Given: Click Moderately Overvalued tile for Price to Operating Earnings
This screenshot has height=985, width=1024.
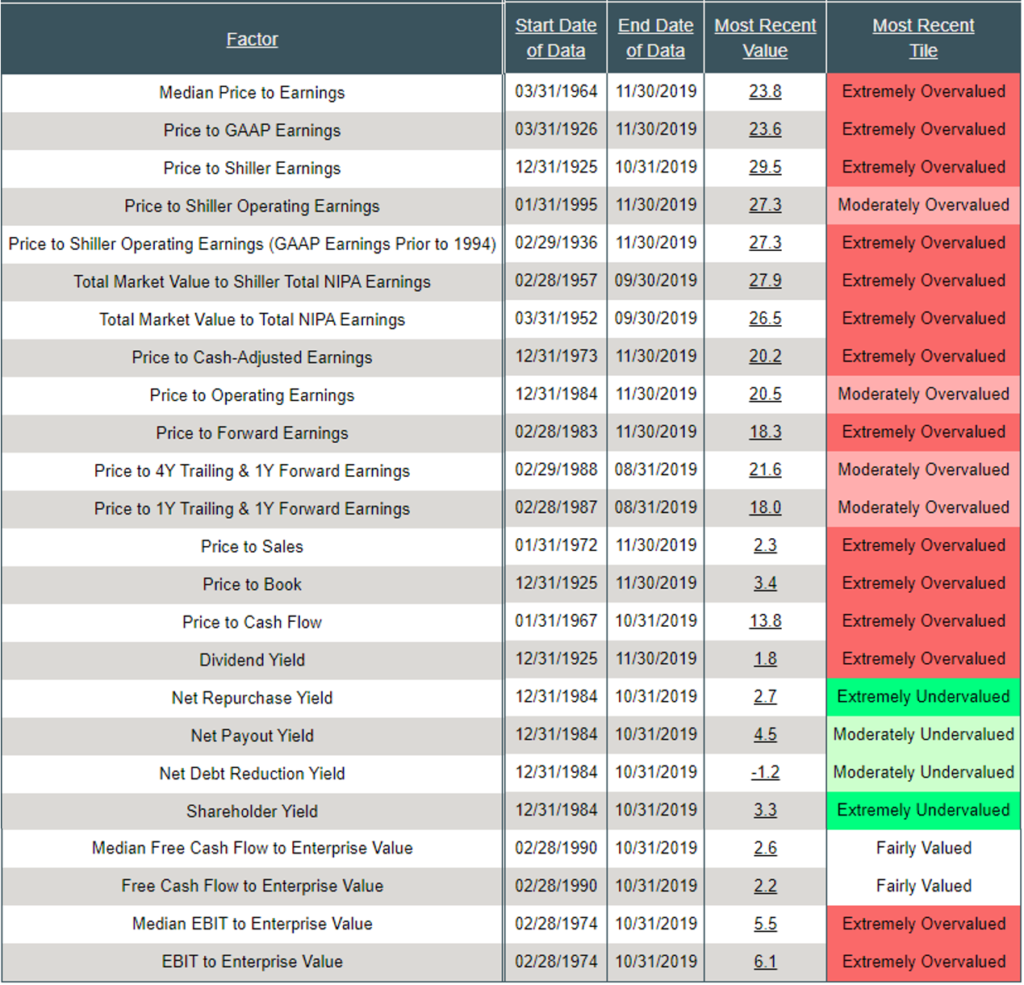Looking at the screenshot, I should (x=923, y=395).
